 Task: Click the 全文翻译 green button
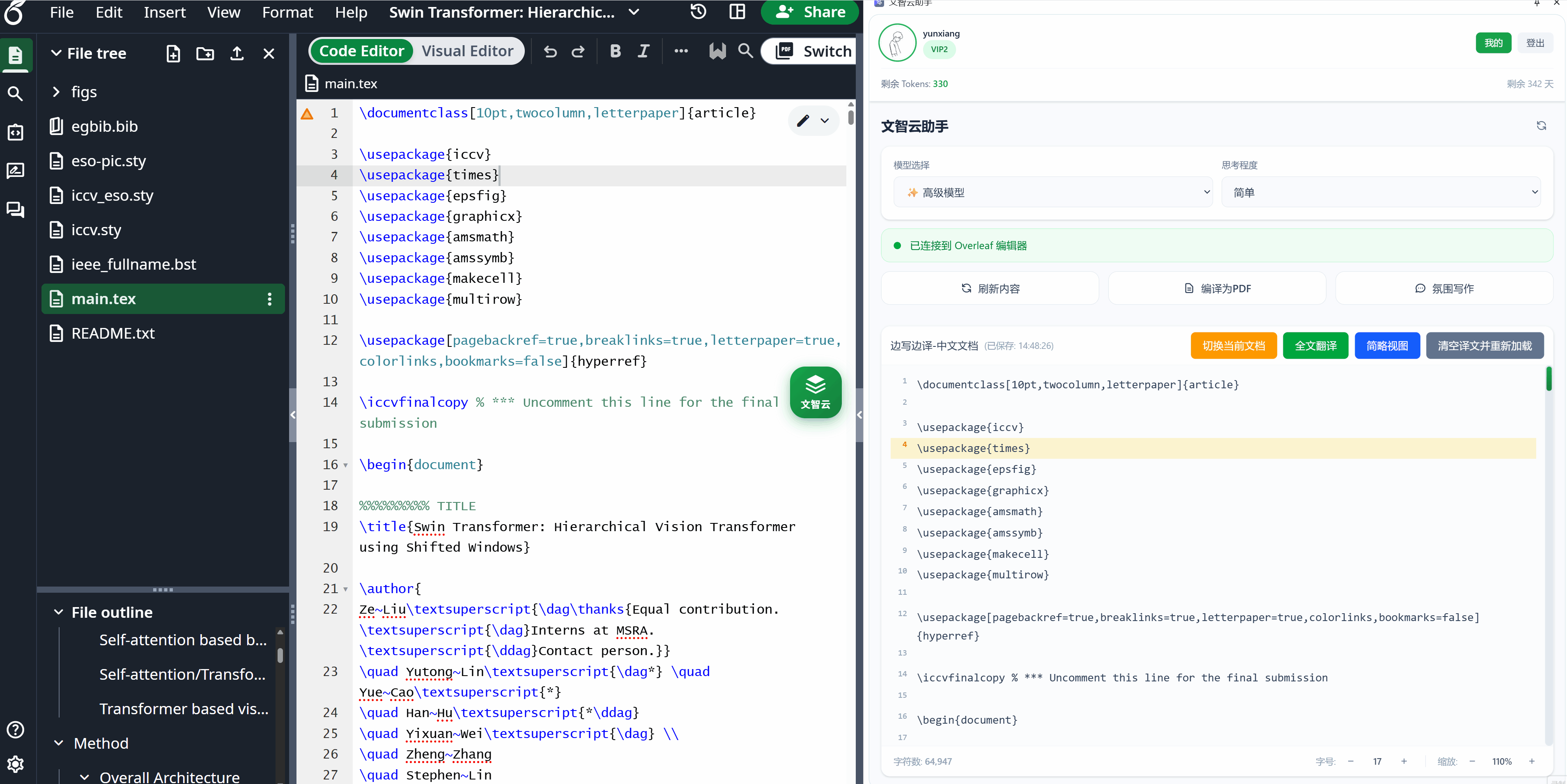click(1315, 346)
